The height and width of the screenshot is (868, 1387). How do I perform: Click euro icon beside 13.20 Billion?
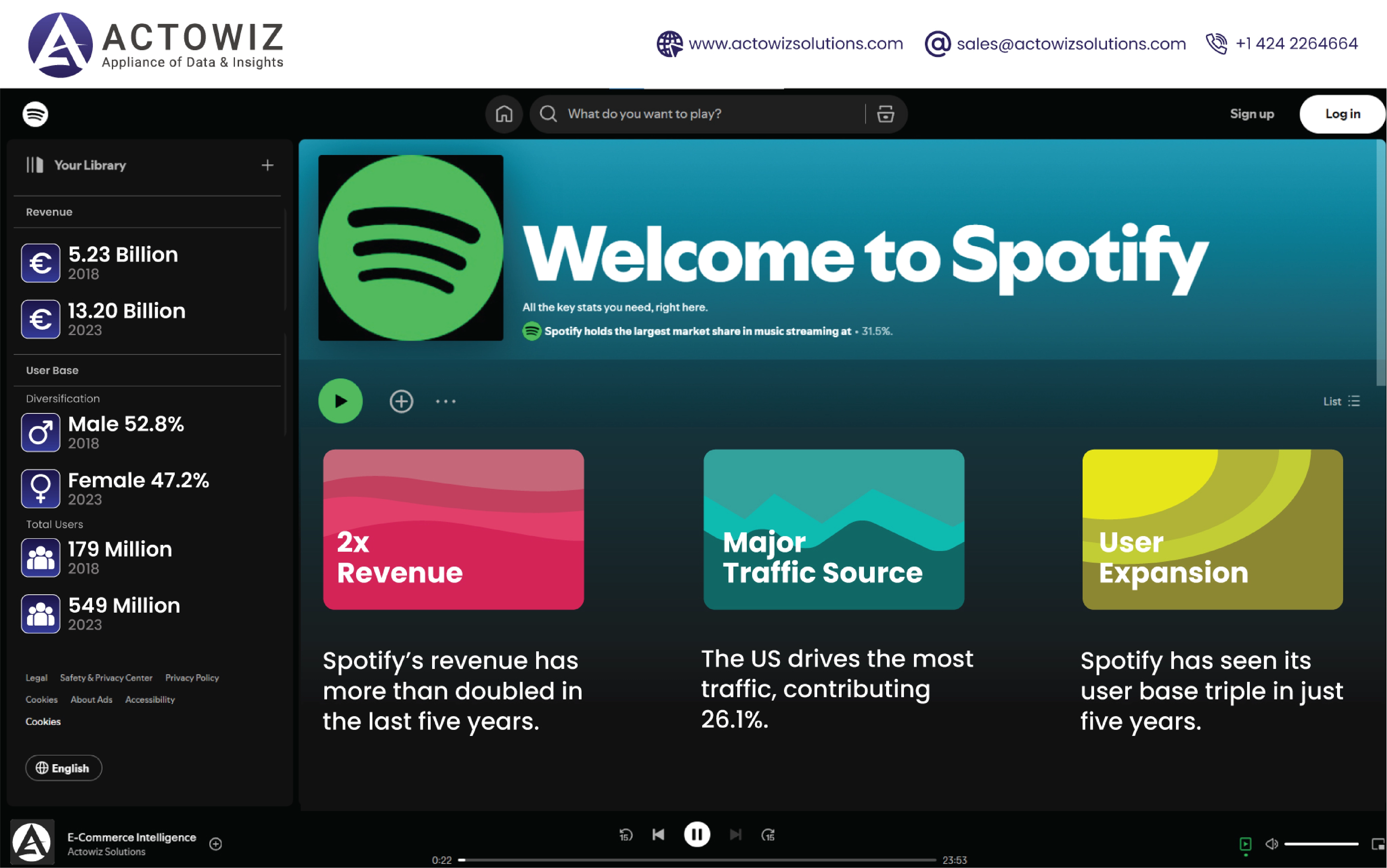41,319
